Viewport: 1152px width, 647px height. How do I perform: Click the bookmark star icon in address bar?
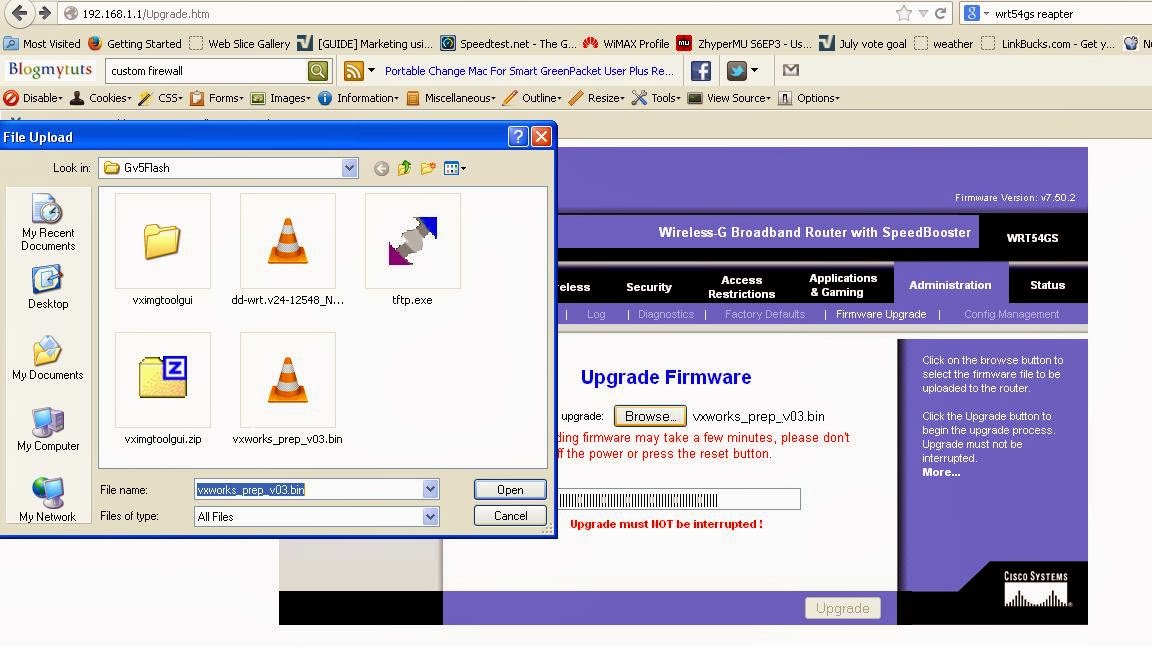click(x=904, y=13)
